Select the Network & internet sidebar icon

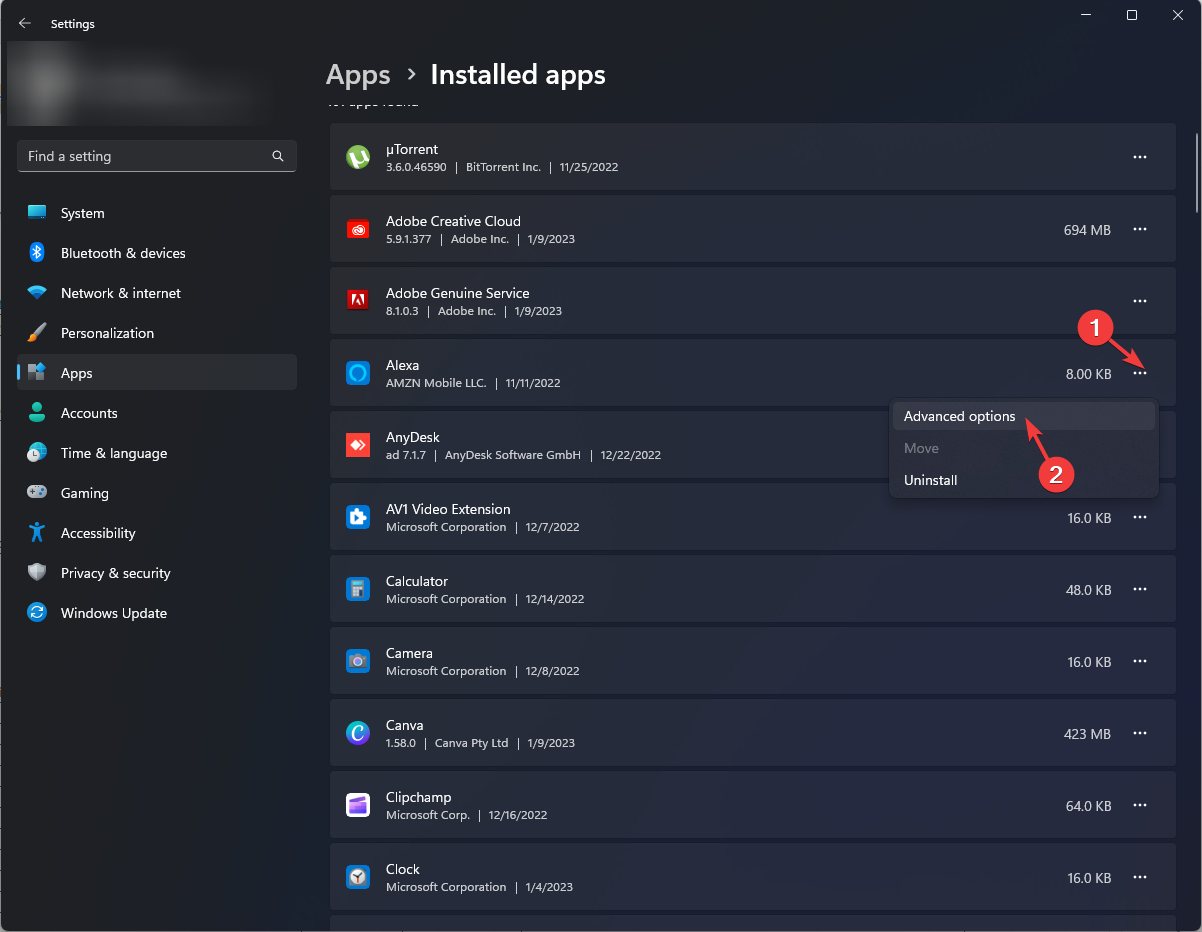click(x=36, y=293)
